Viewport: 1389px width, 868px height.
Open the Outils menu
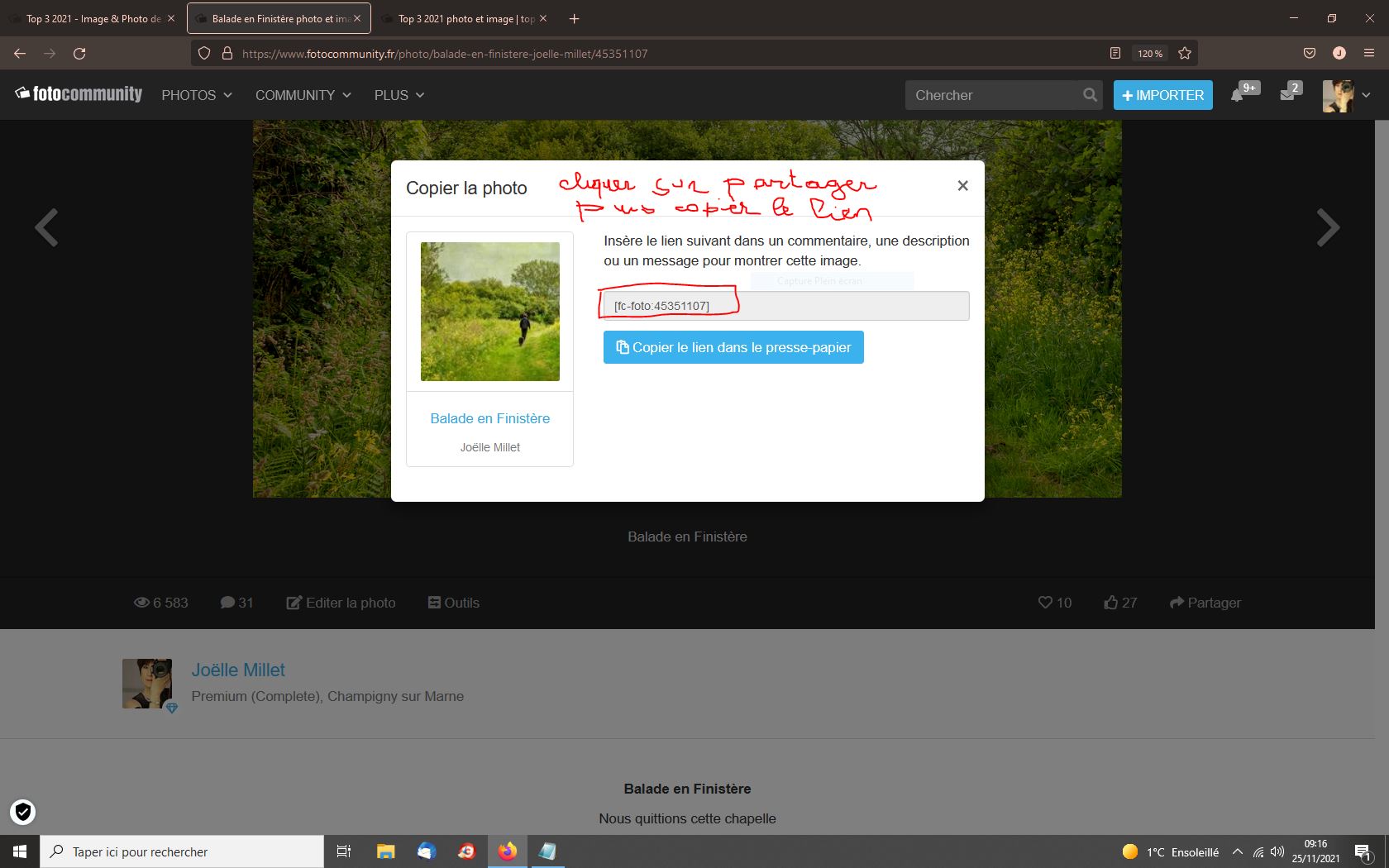click(x=453, y=603)
